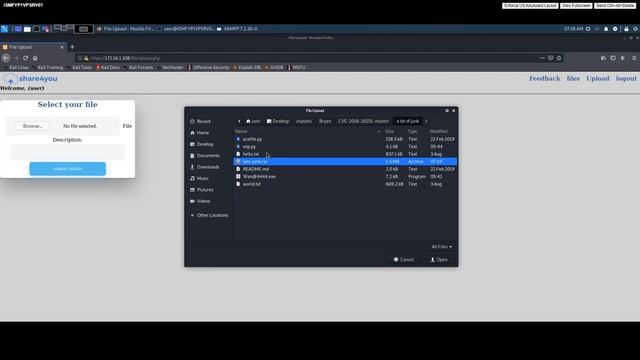Open the Kali Docs bookmark
Screen dimensions: 640x360
point(108,67)
